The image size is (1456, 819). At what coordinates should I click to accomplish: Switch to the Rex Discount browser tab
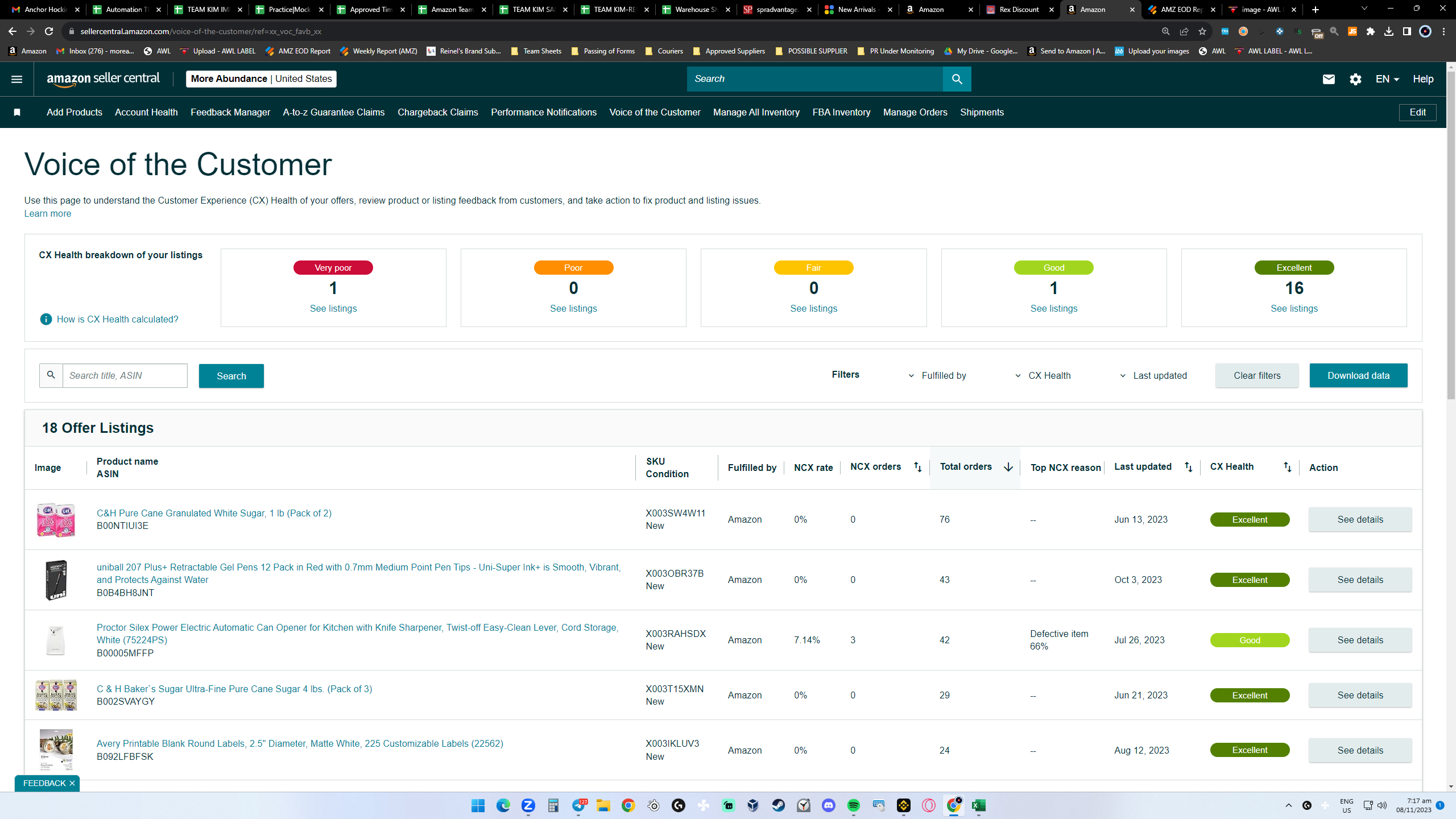point(1020,10)
